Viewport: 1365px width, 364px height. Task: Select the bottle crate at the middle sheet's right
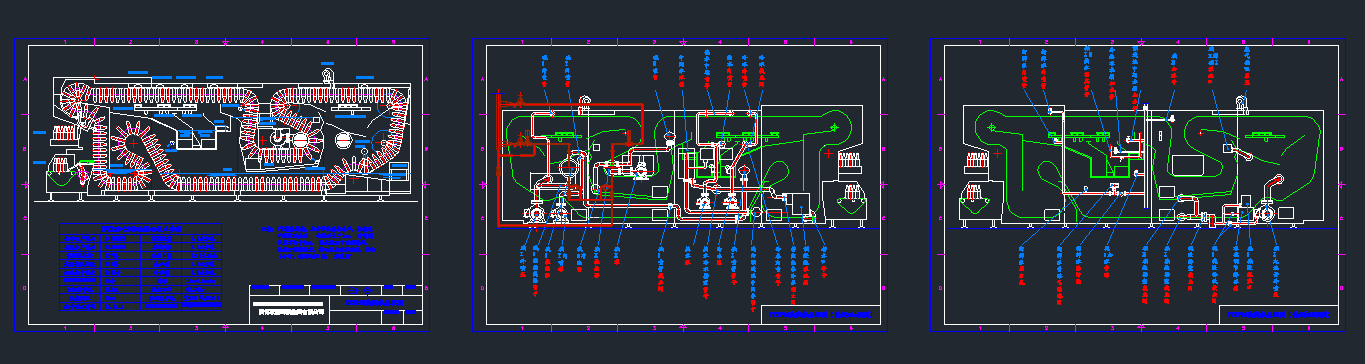click(x=849, y=162)
